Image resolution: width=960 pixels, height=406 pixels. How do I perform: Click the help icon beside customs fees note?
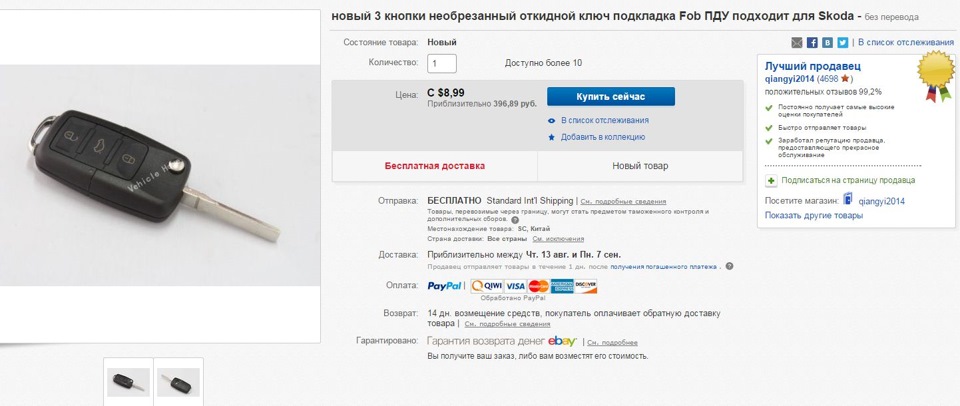tap(515, 220)
